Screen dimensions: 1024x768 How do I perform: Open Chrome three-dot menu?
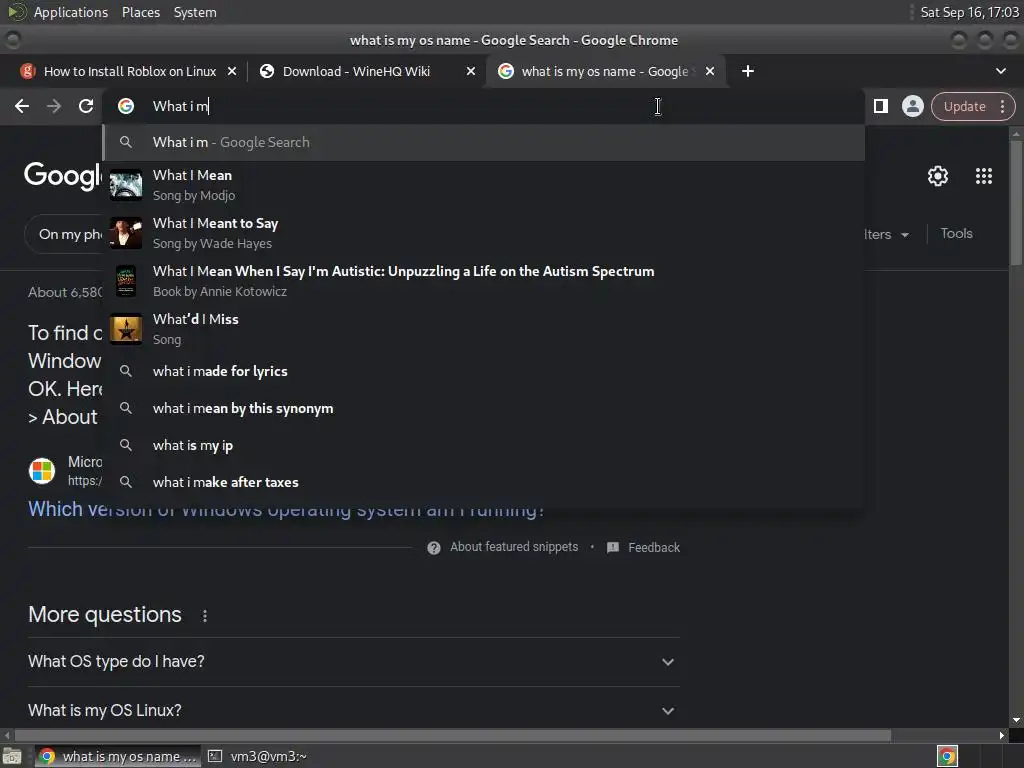pyautogui.click(x=1002, y=106)
